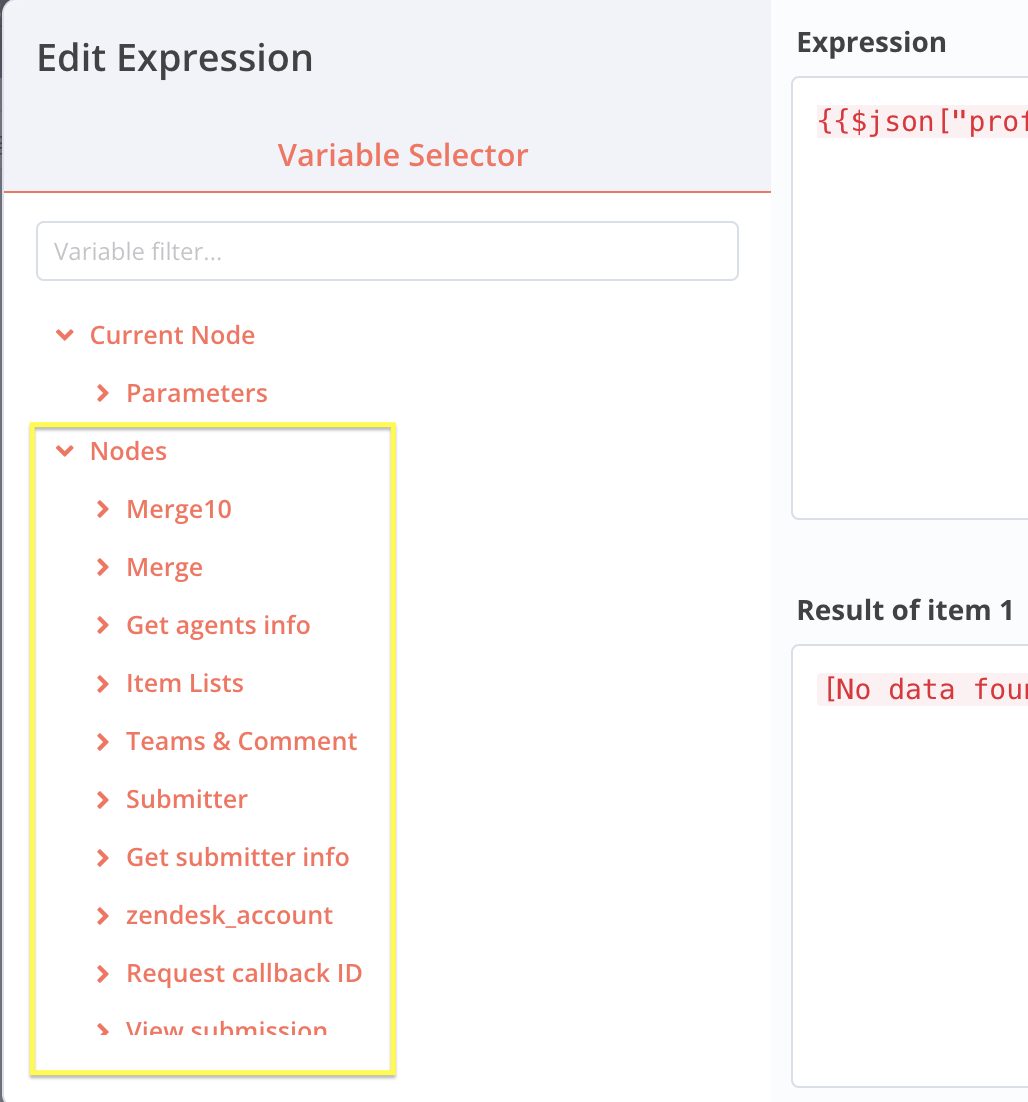1028x1102 pixels.
Task: Click the Variable filter input box
Action: tap(387, 251)
